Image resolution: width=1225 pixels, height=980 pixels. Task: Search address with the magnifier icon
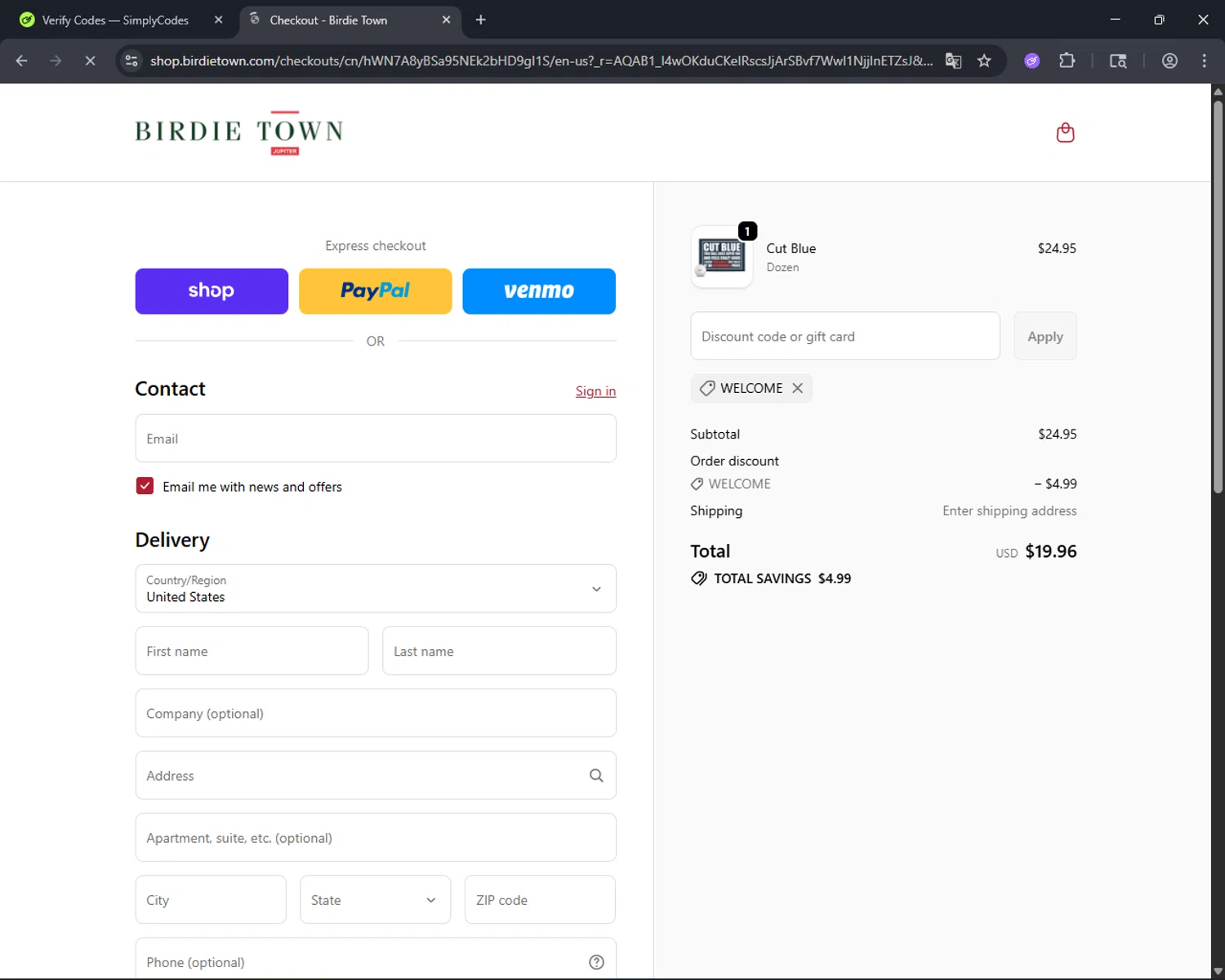coord(596,775)
